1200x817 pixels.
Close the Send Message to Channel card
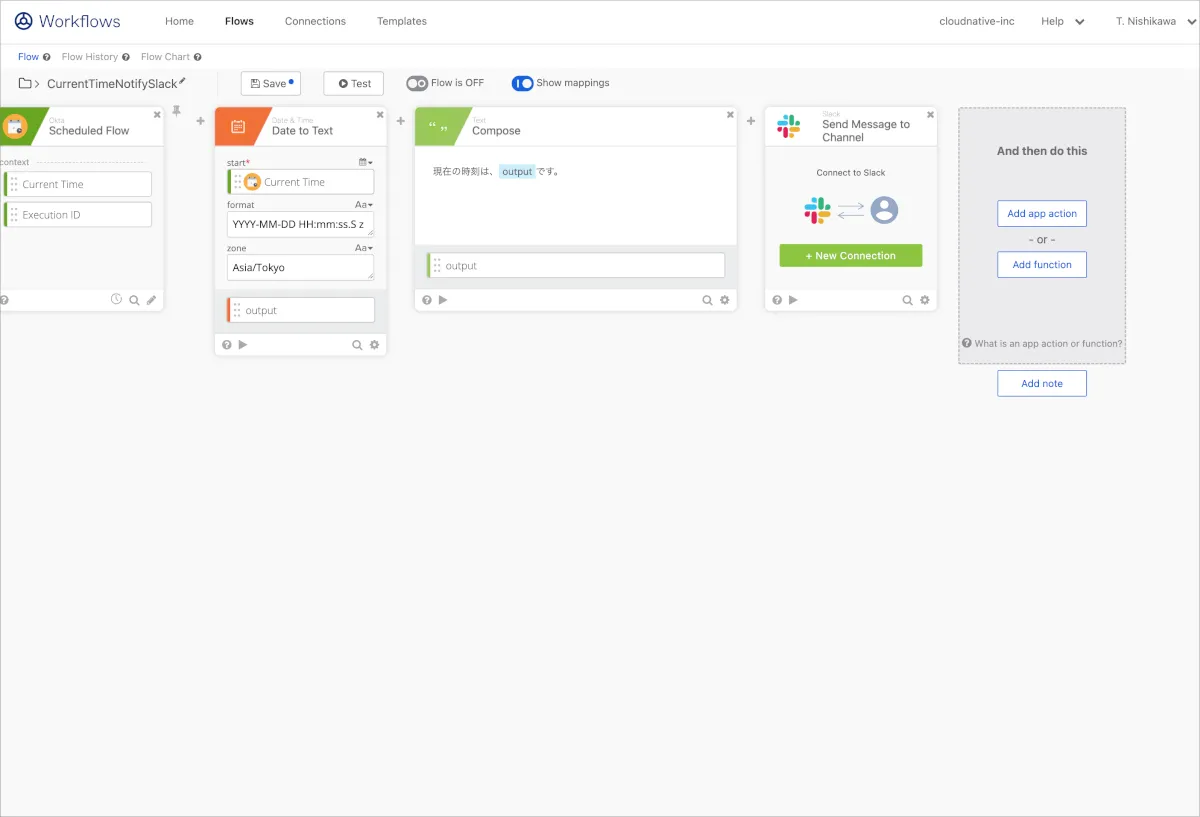coord(931,115)
